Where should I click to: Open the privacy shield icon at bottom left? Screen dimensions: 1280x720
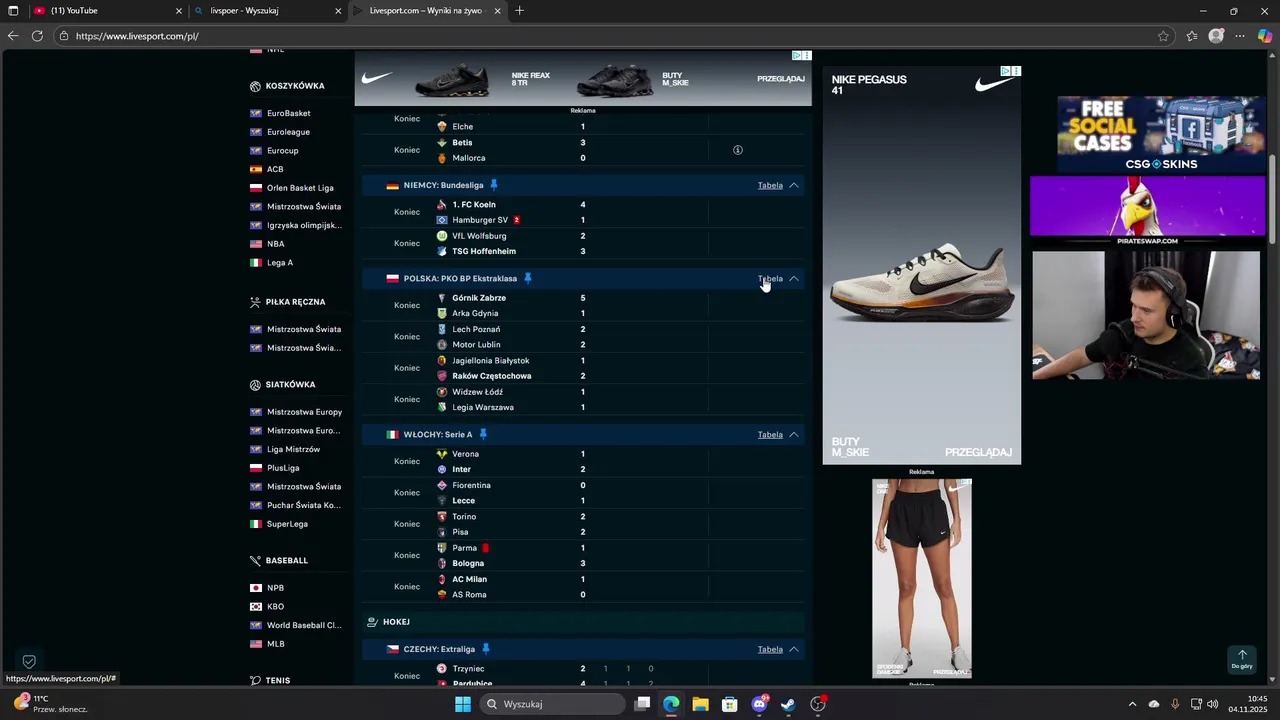point(29,661)
